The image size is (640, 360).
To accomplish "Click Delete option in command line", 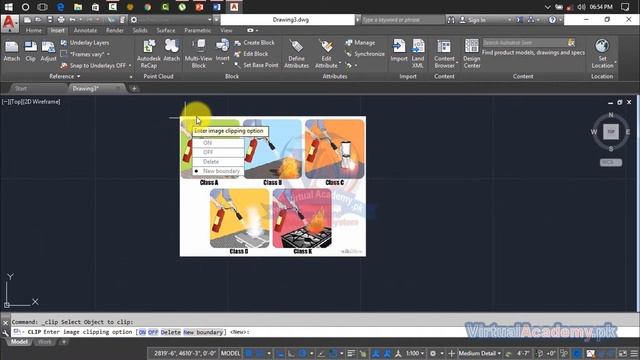I will [171, 332].
